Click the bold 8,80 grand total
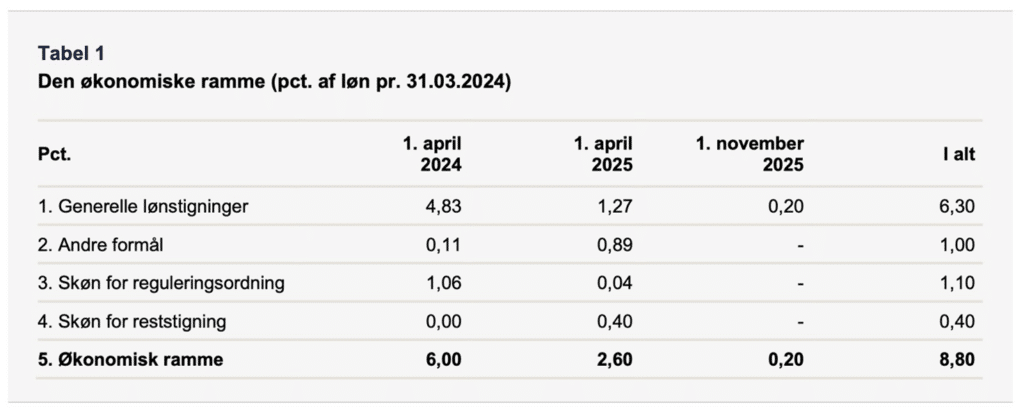 pyautogui.click(x=959, y=360)
